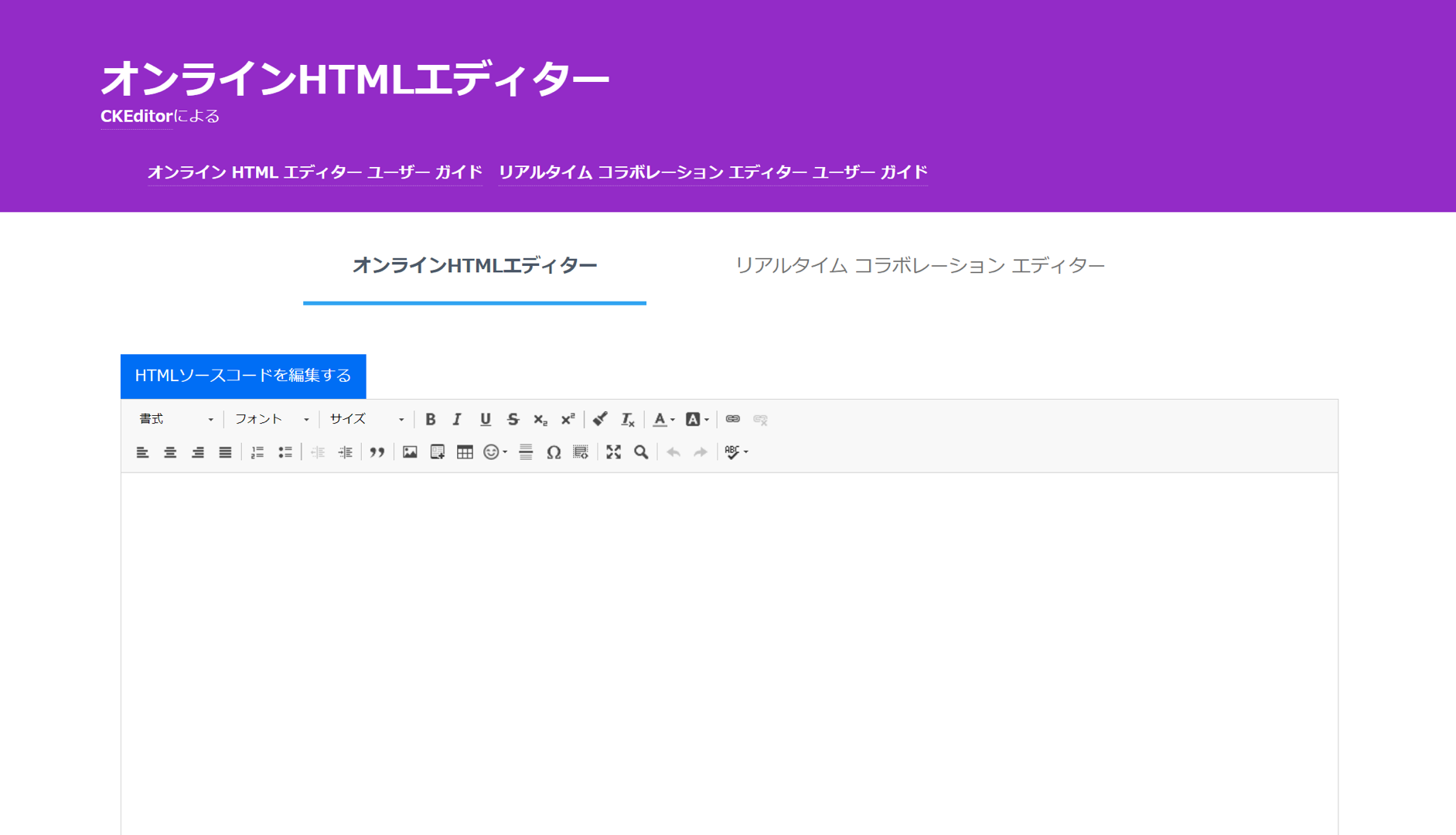Click the insert link icon
Viewport: 1456px width, 835px height.
(x=732, y=419)
